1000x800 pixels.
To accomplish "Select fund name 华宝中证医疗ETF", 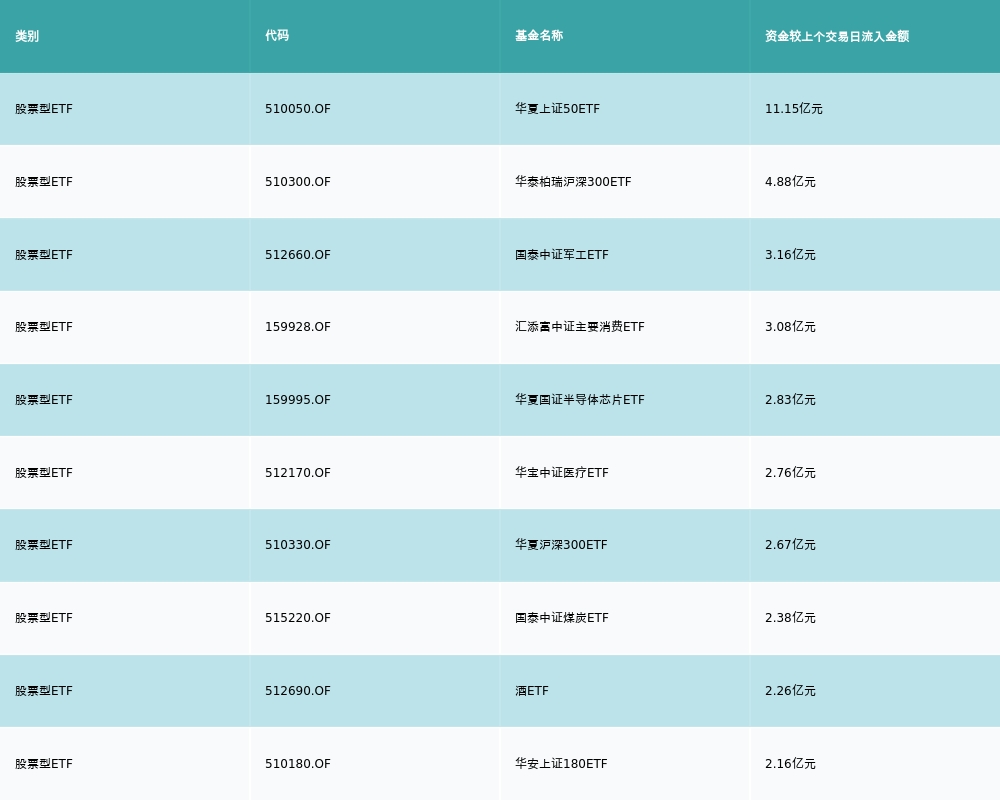I will coord(562,473).
